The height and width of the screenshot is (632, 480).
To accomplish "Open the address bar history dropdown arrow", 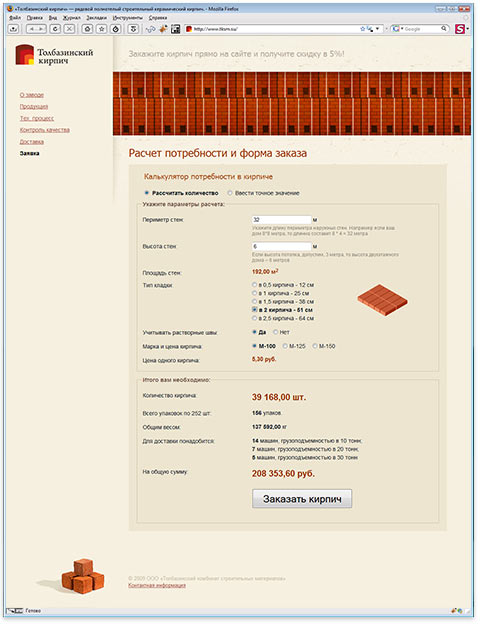I will (x=377, y=29).
